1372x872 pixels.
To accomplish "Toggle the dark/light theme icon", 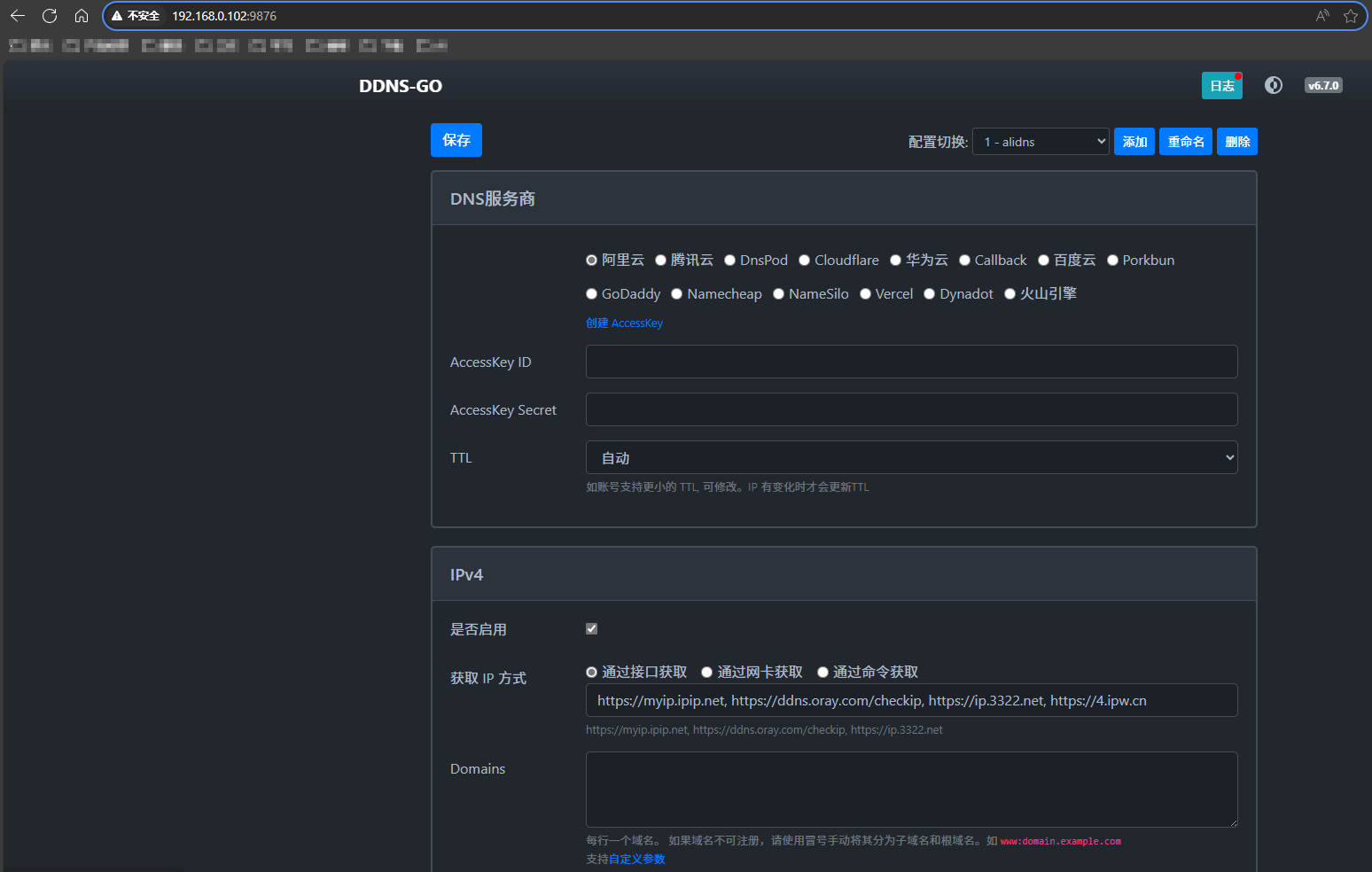I will [1274, 85].
